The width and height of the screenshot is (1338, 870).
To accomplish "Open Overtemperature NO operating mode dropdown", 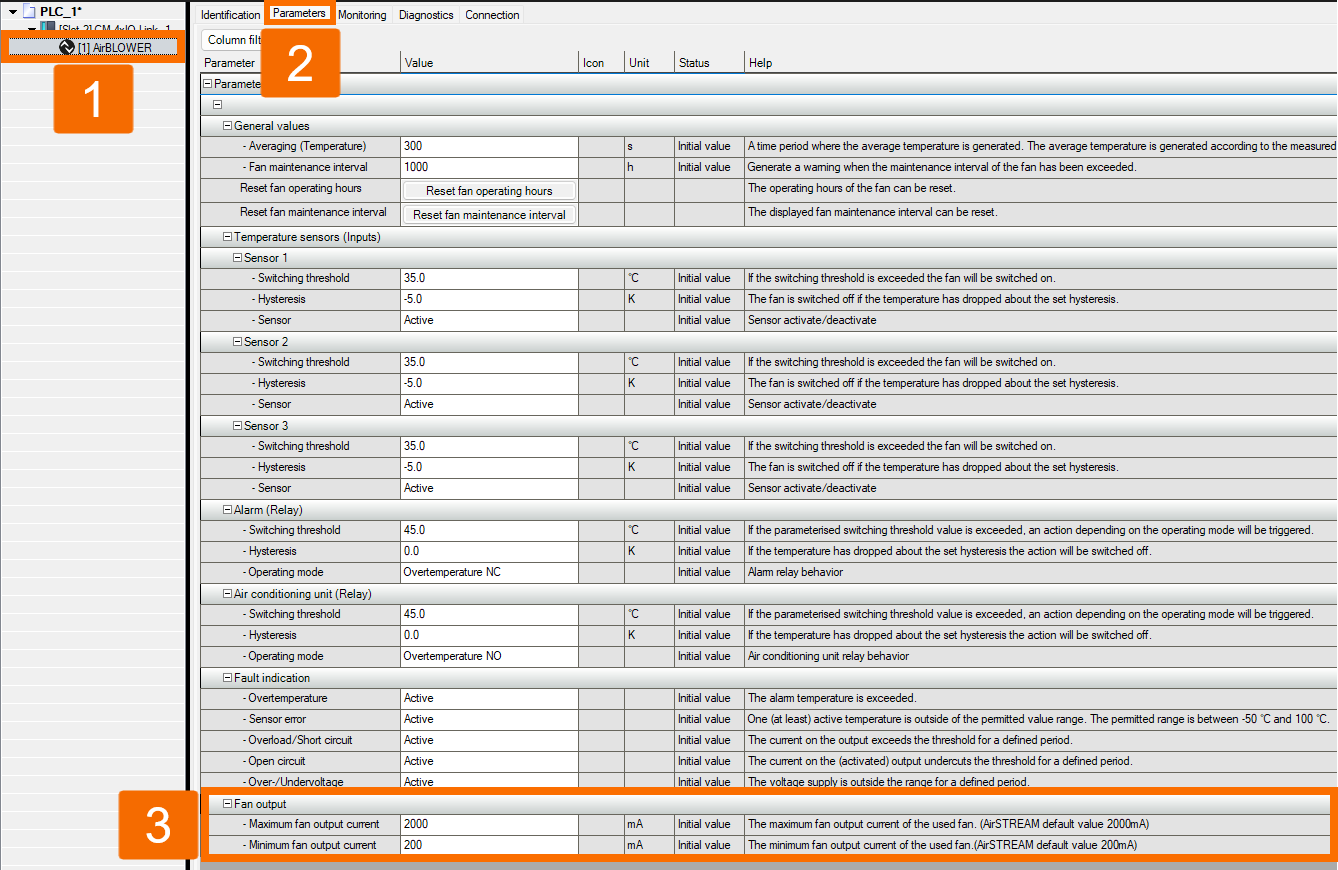I will 489,656.
